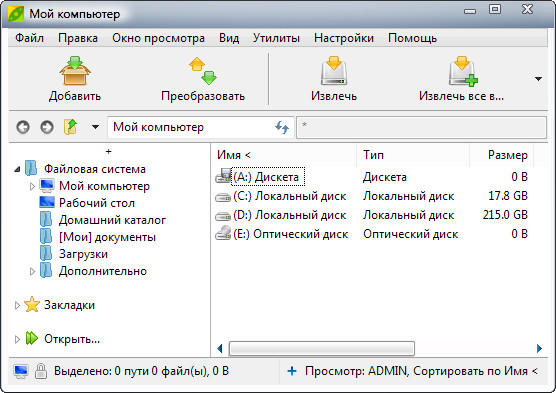Click the Извлечь extract icon

pos(334,71)
